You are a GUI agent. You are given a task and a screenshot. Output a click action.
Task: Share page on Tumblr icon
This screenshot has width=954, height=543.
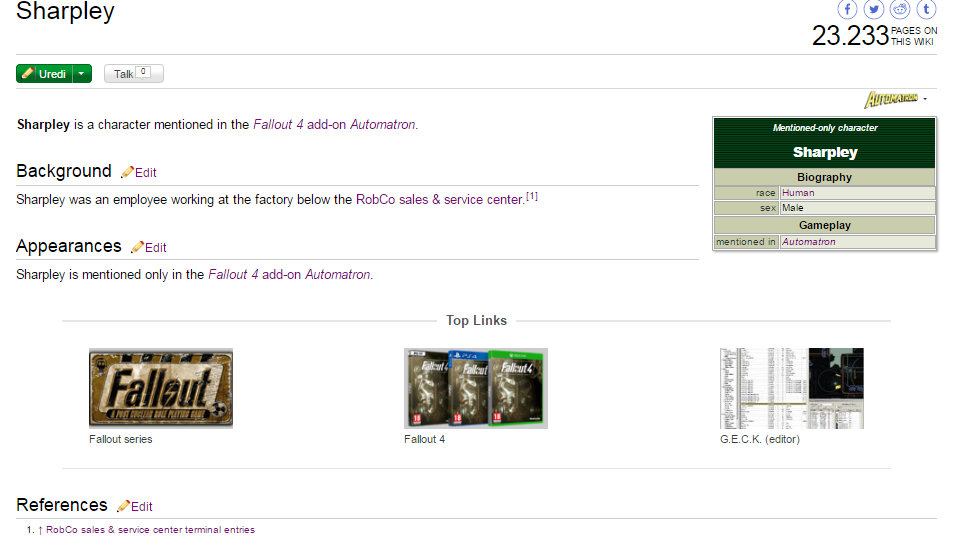tap(926, 9)
